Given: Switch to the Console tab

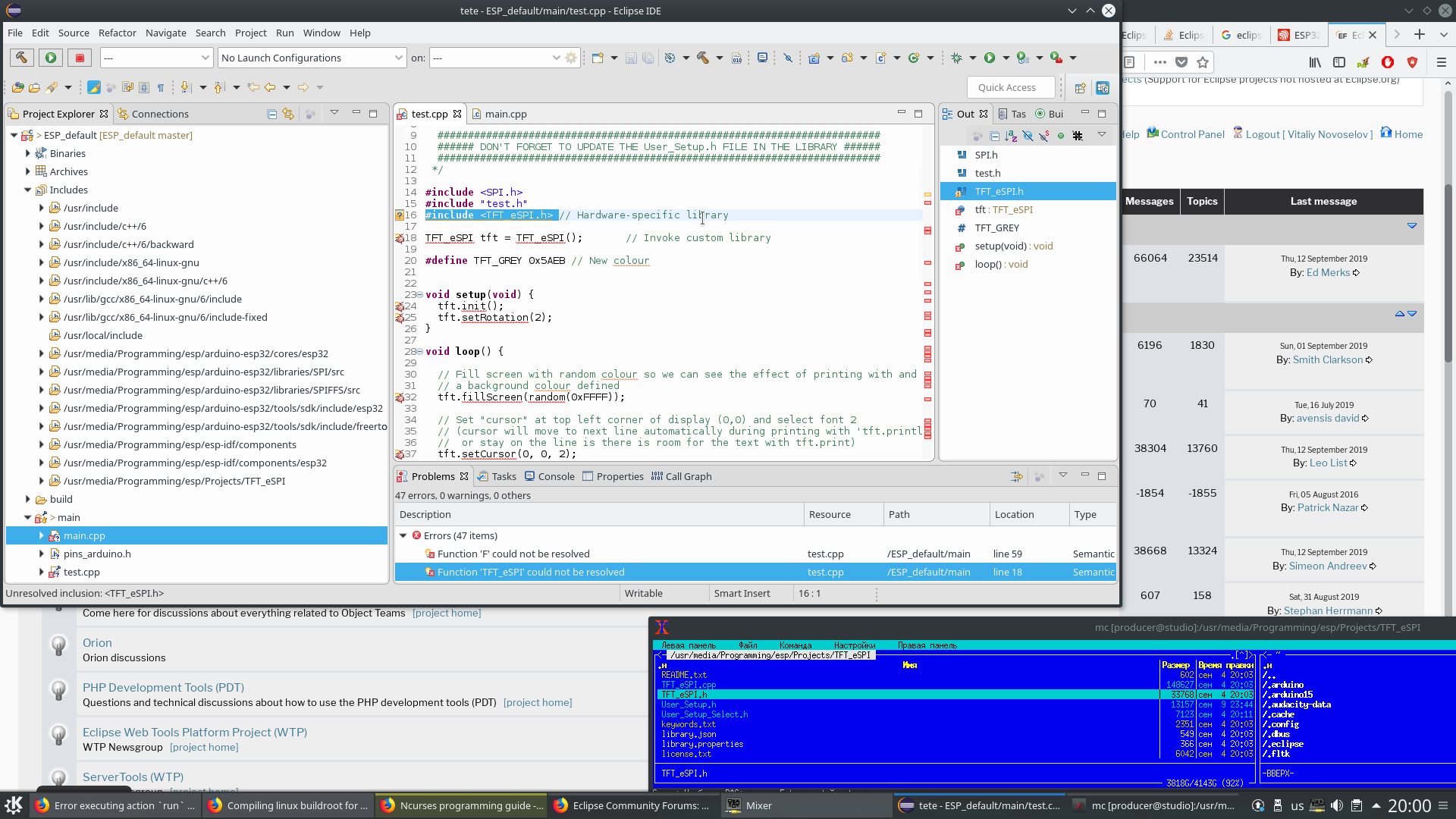Looking at the screenshot, I should coord(549,476).
